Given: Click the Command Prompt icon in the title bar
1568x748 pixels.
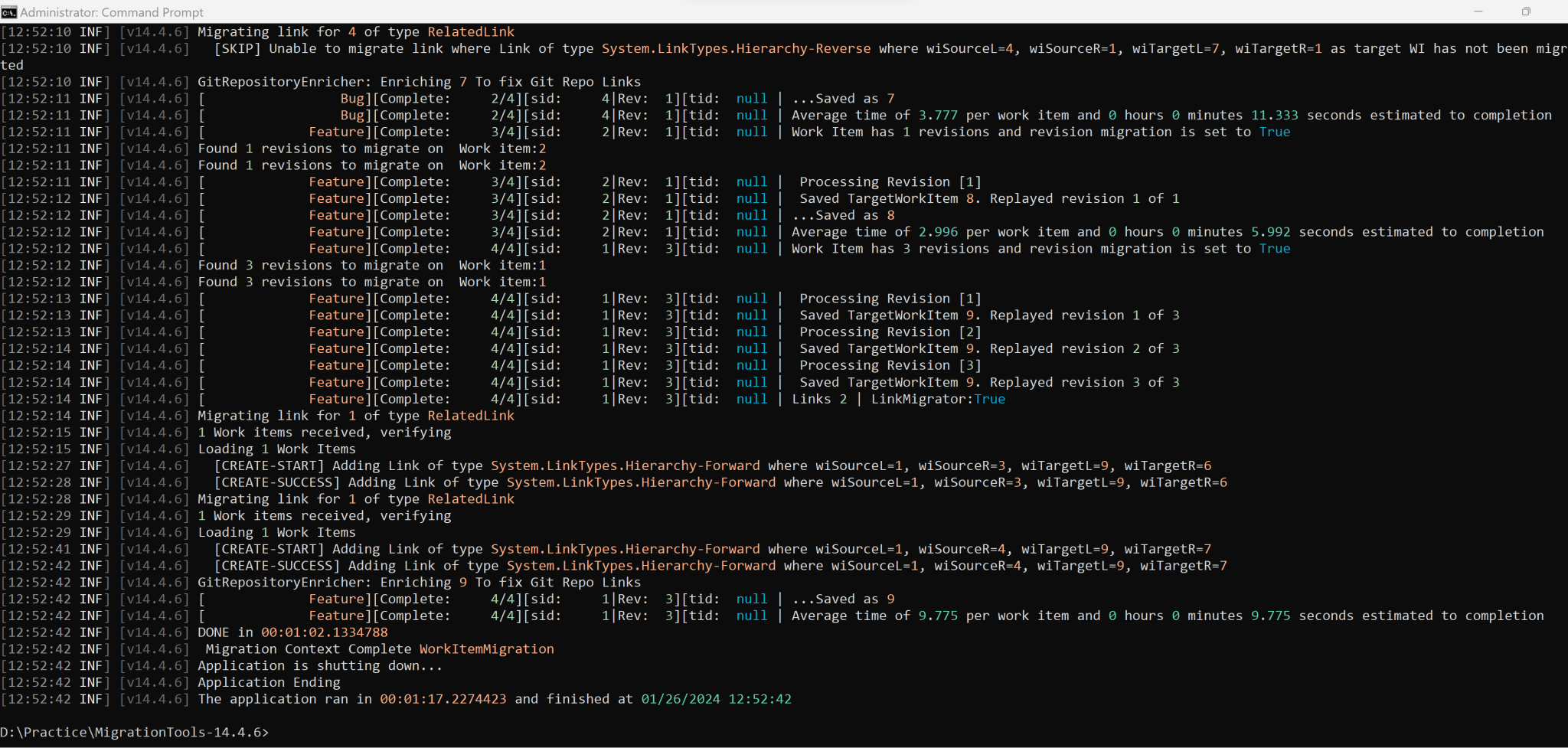Looking at the screenshot, I should coord(10,11).
